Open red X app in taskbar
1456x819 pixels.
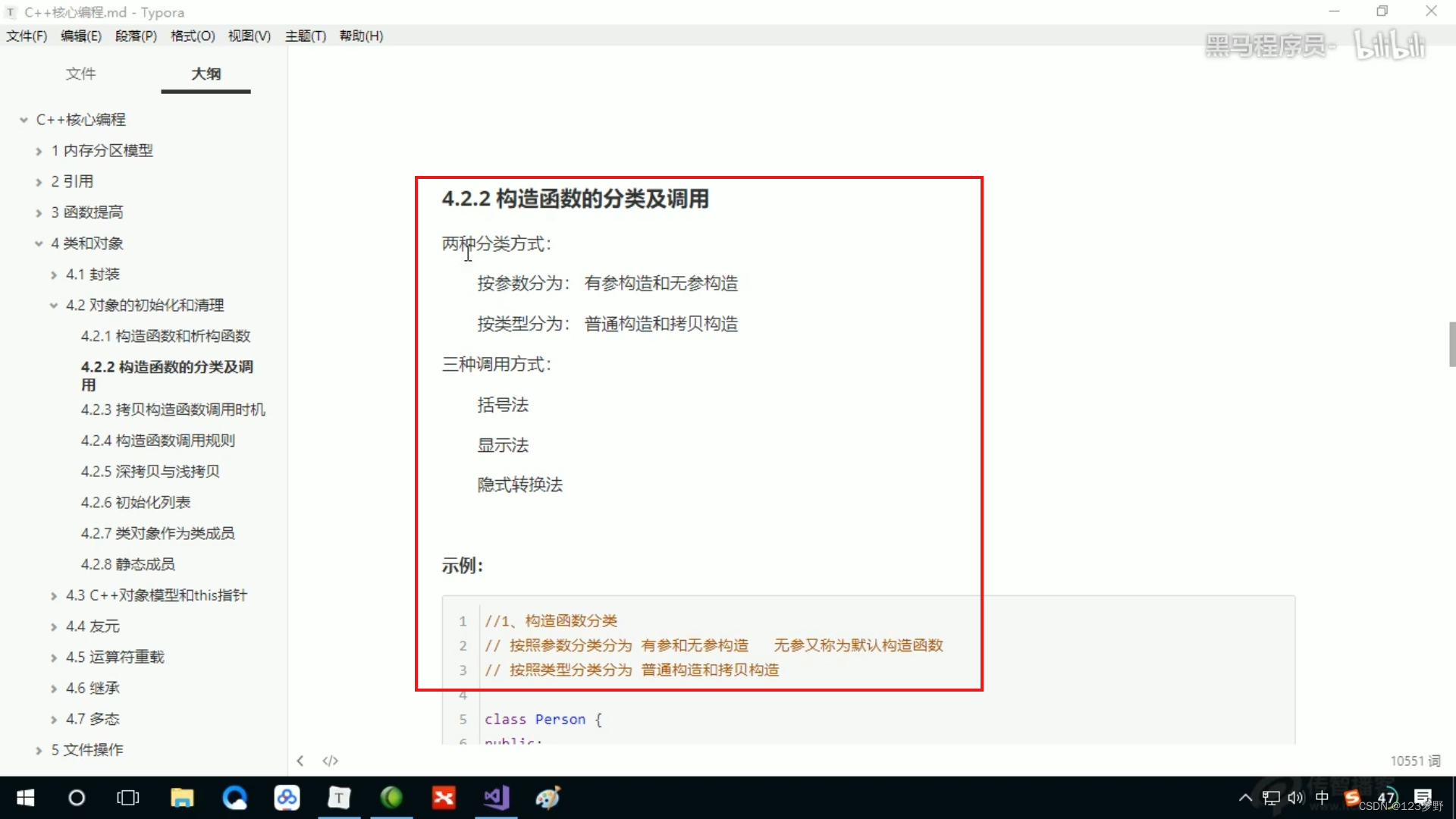444,798
